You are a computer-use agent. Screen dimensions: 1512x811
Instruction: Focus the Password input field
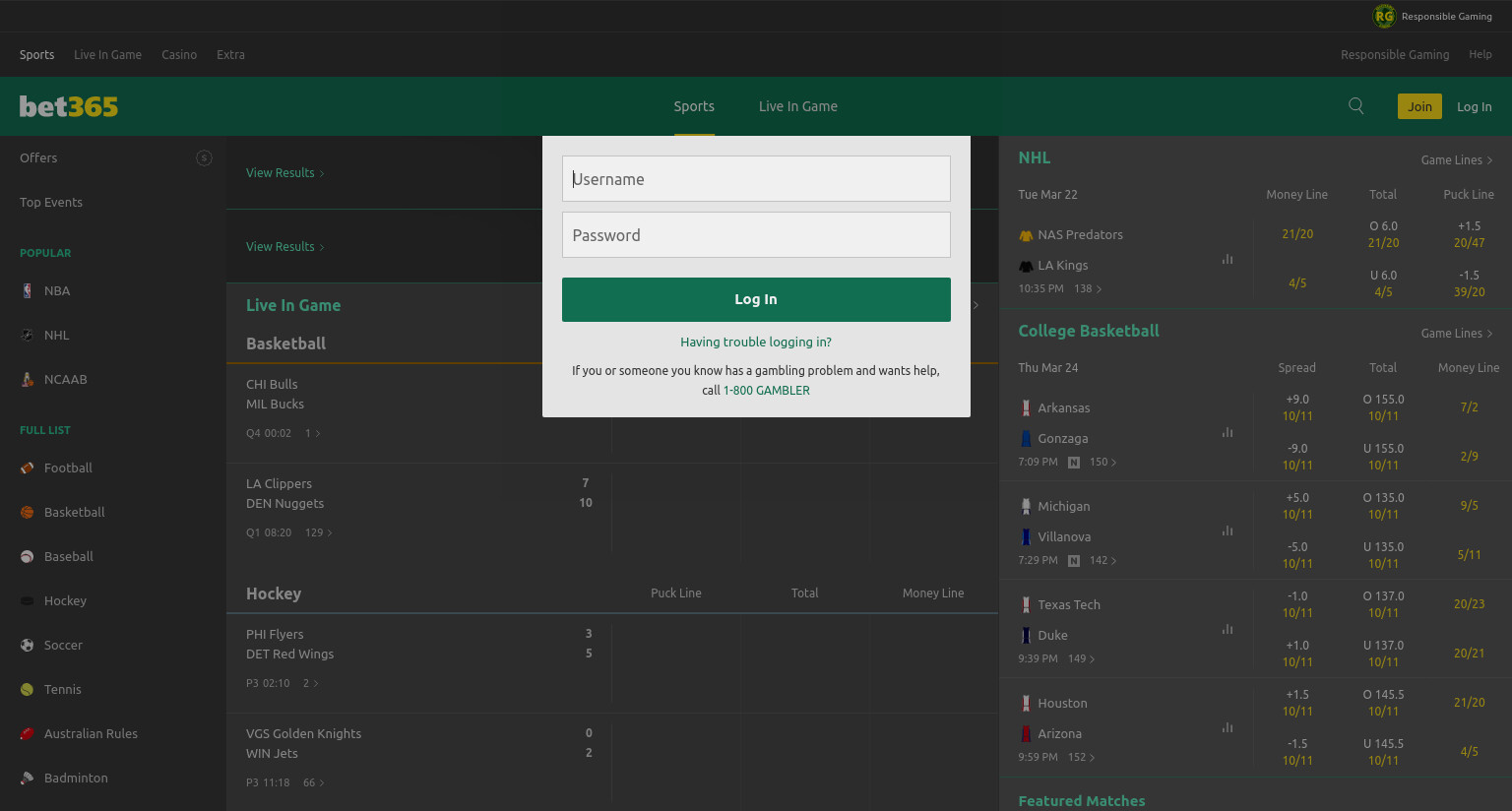tap(756, 235)
